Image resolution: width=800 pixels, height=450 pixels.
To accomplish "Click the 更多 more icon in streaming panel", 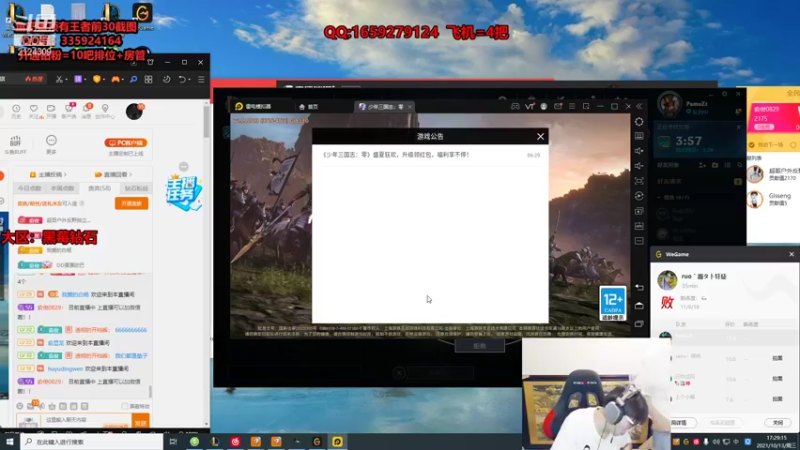I will [x=51, y=144].
